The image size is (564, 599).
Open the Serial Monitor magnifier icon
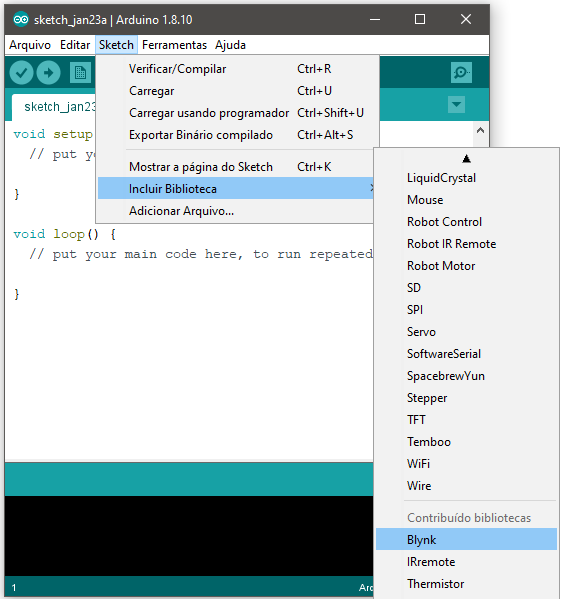(x=461, y=73)
